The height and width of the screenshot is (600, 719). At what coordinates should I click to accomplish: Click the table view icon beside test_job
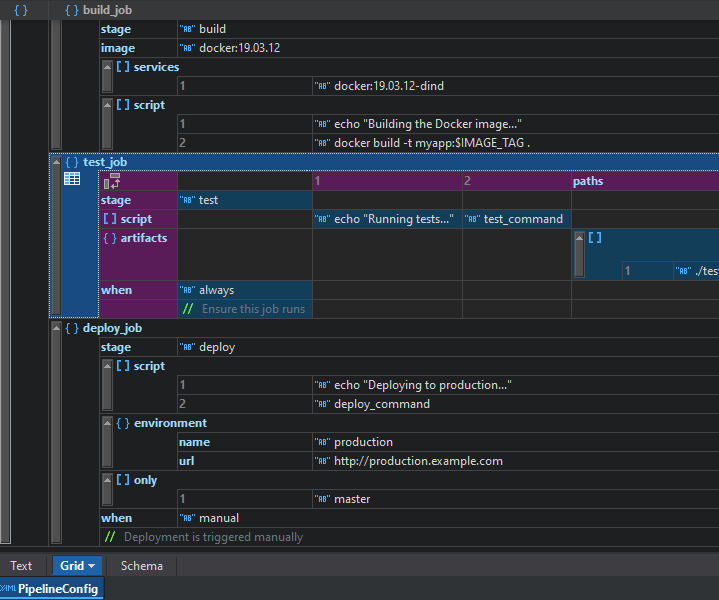pos(72,179)
